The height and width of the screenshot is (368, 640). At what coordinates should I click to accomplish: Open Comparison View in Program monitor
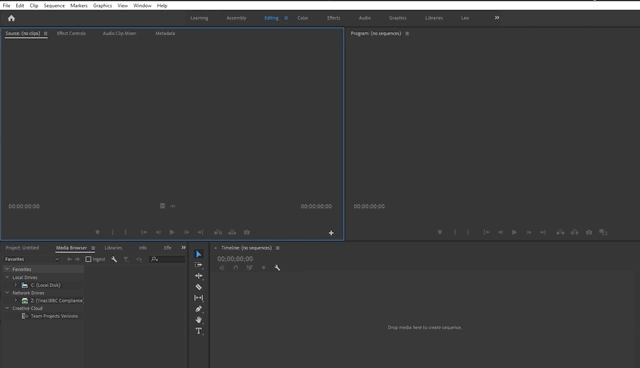coord(603,232)
